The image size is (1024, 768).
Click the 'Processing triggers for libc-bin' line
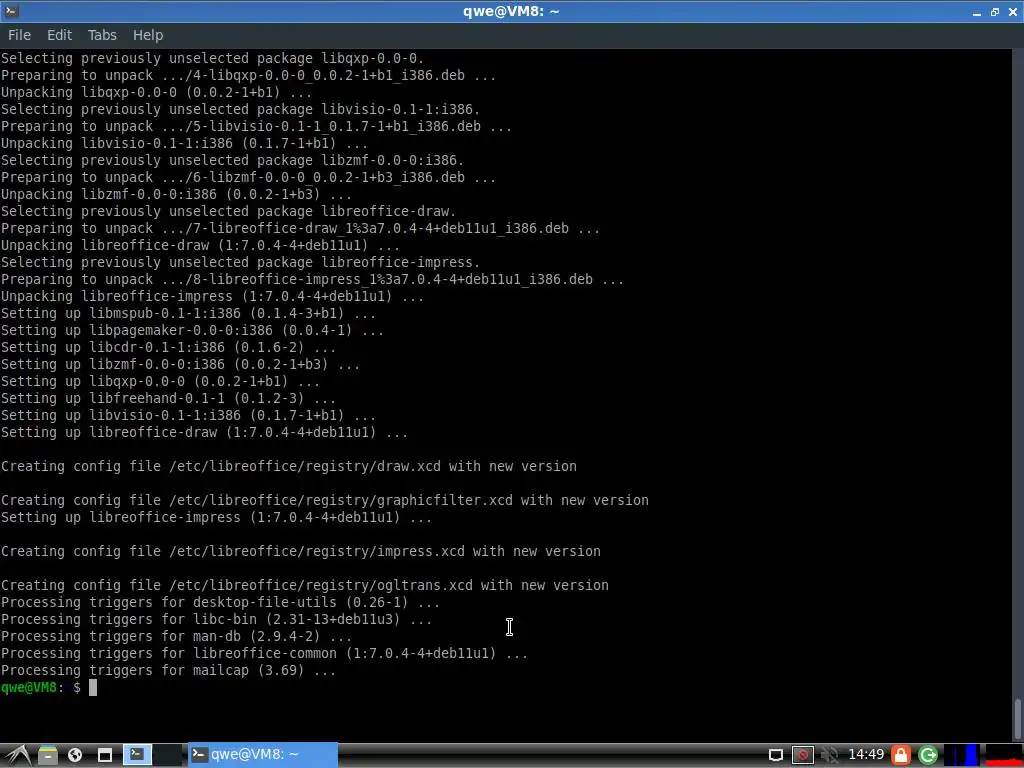tap(216, 620)
